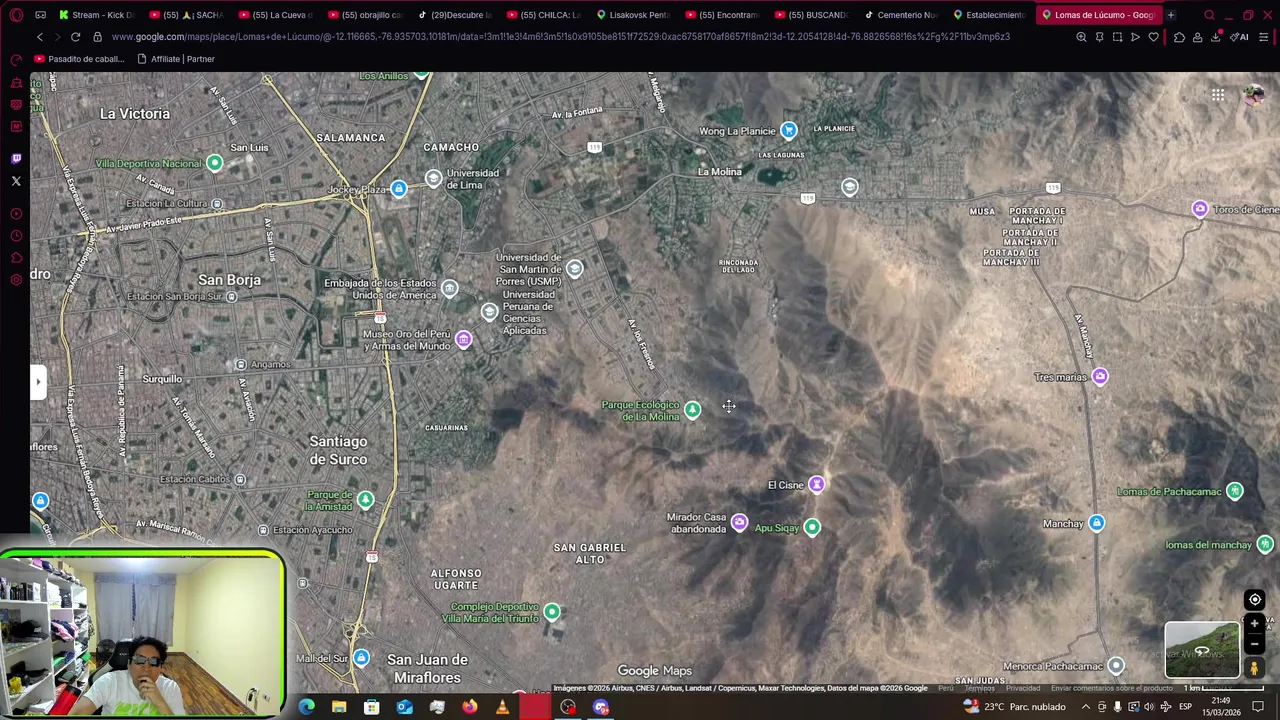
Task: Select the Jockey Plaza shopping pin
Action: click(x=399, y=189)
